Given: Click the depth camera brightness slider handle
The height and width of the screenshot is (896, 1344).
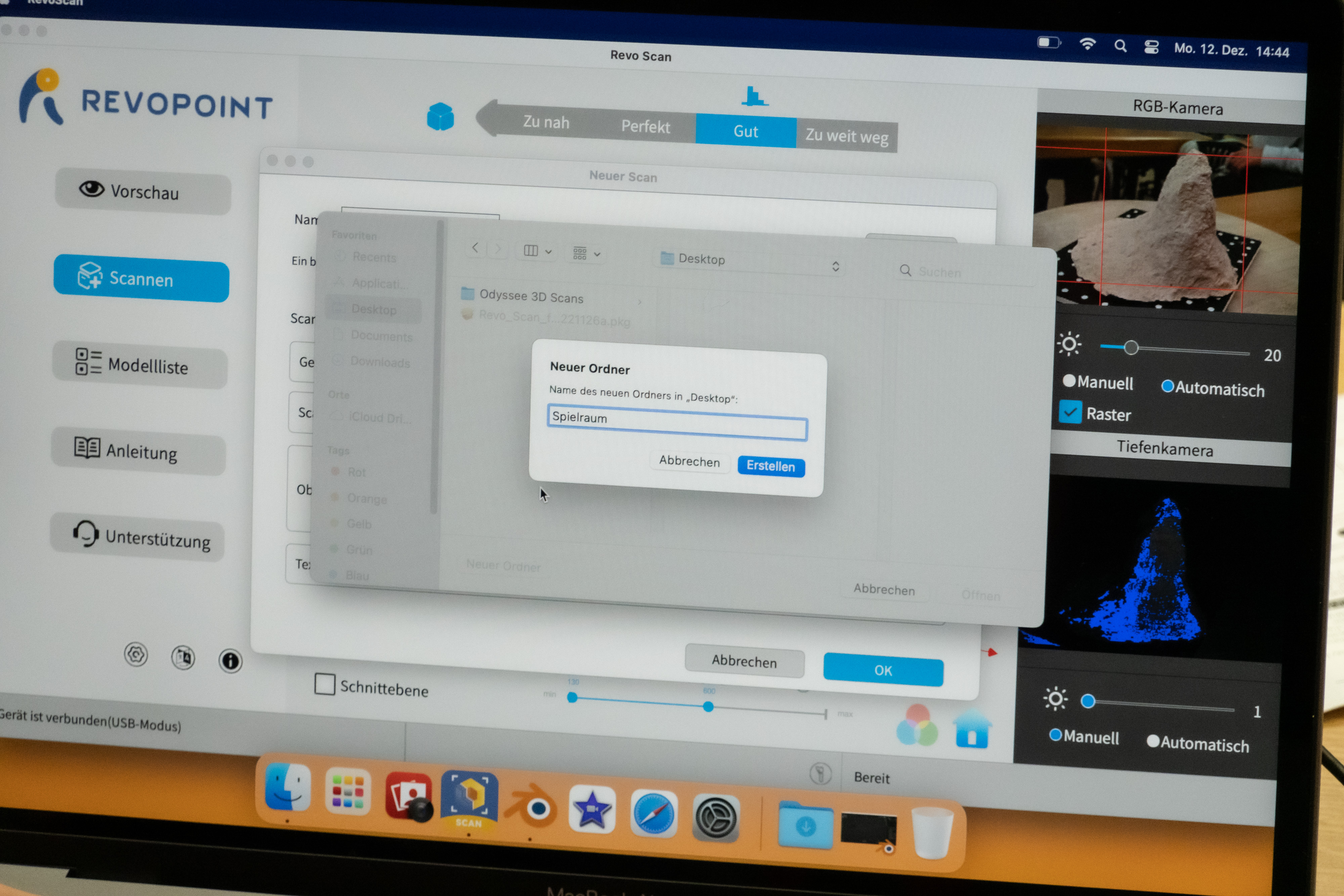Looking at the screenshot, I should [1088, 700].
